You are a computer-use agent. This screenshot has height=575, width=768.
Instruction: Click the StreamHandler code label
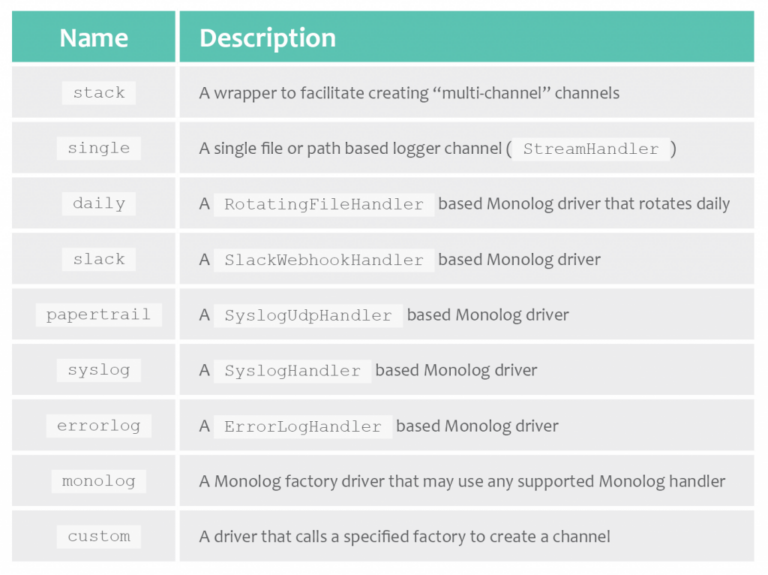tap(591, 149)
